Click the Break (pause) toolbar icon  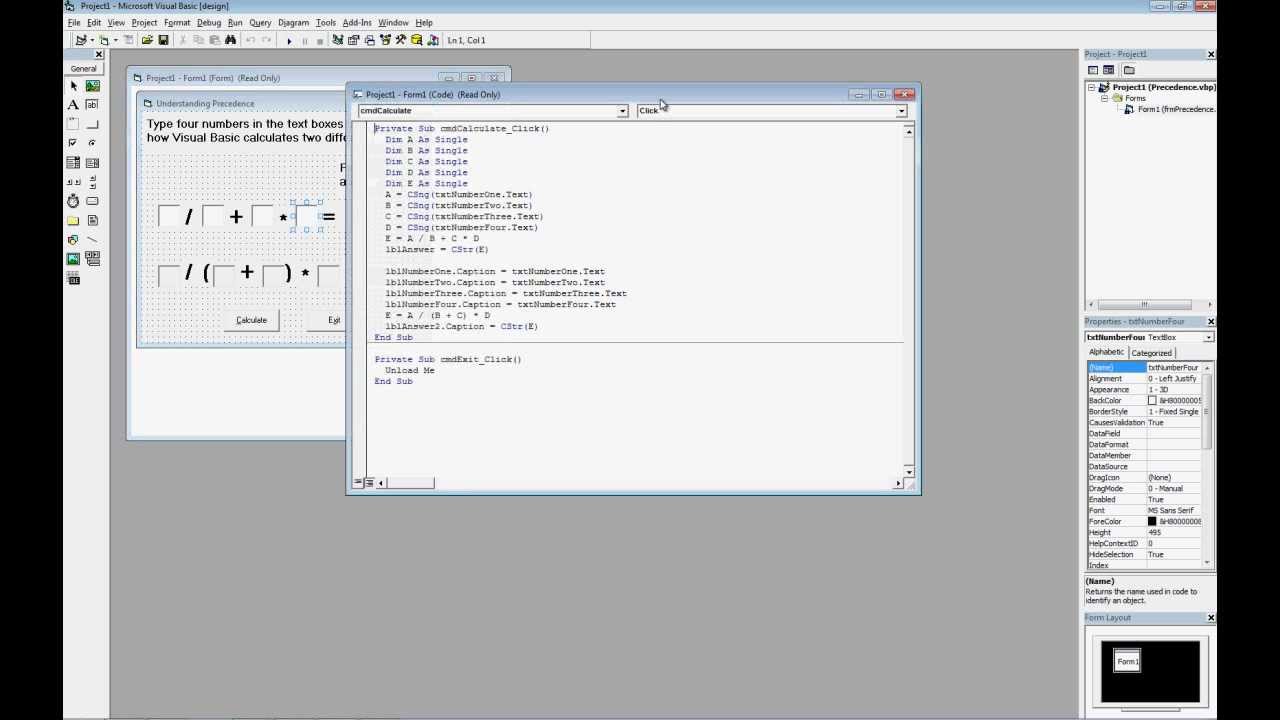[305, 41]
